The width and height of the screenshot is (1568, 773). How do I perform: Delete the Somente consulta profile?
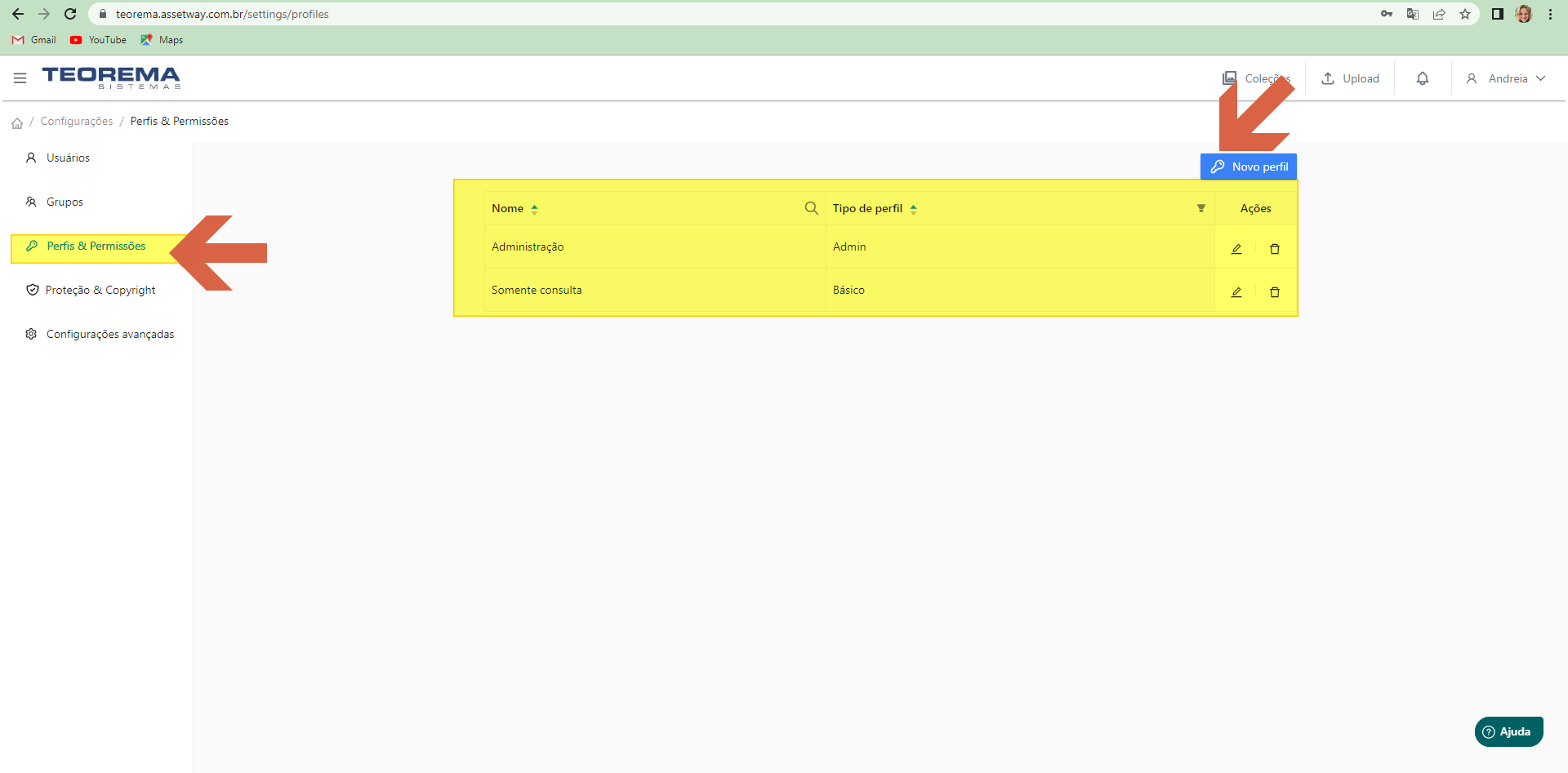coord(1275,292)
